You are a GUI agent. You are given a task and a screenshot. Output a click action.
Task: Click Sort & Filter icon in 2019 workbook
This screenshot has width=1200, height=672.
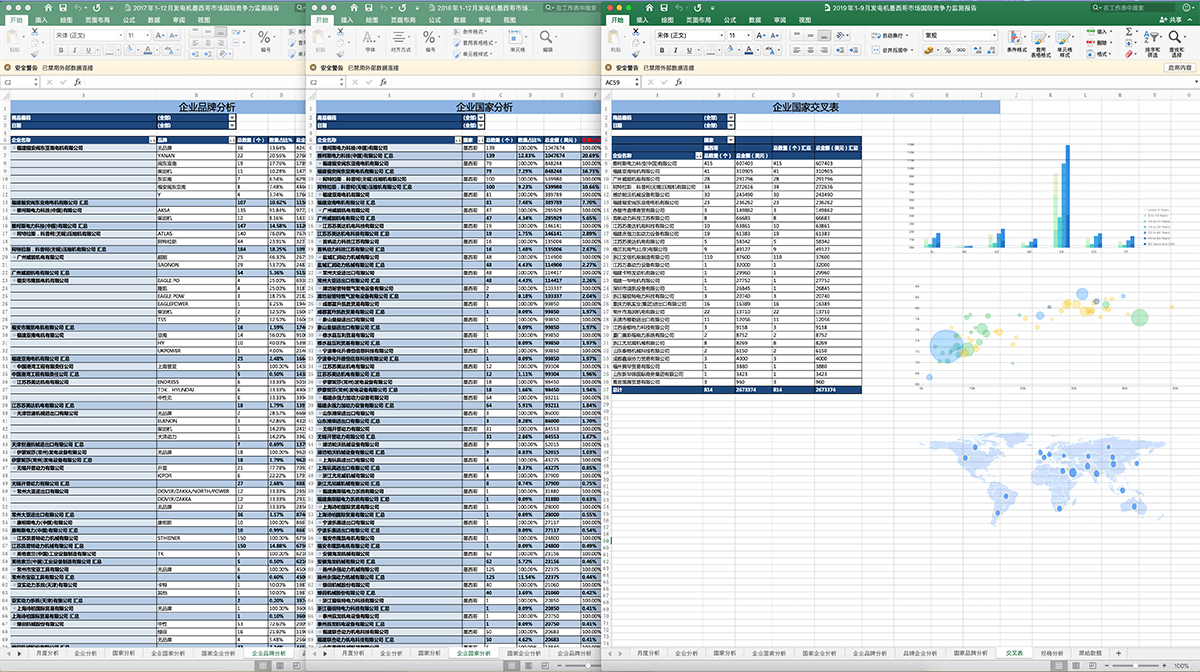(x=1152, y=38)
